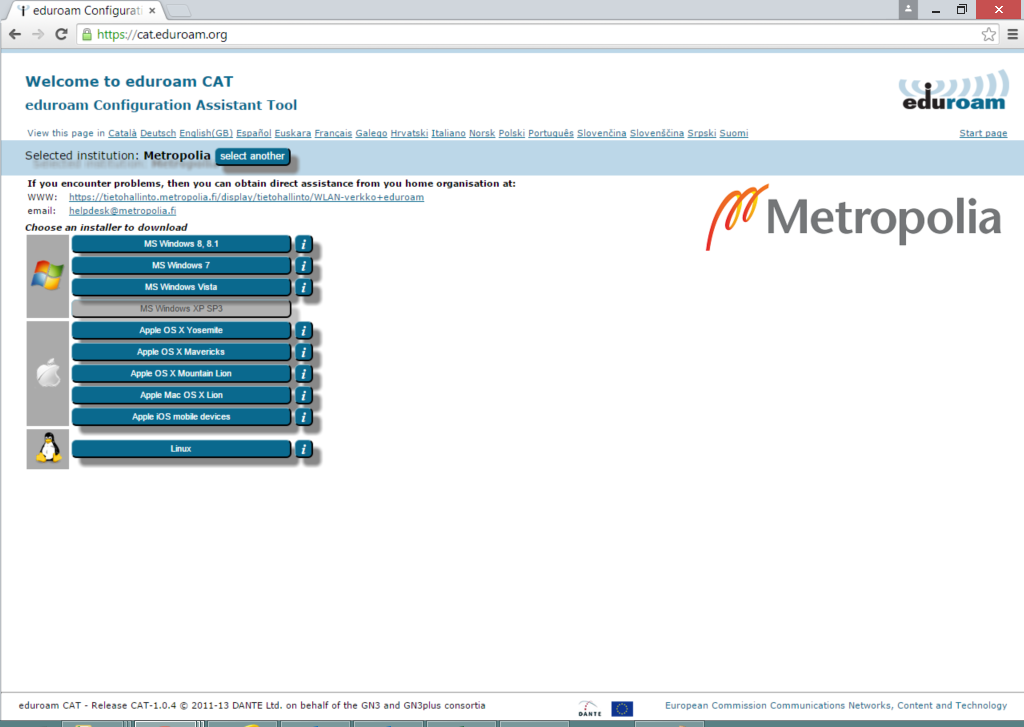Open info for Apple OS X Yosemite
Image resolution: width=1024 pixels, height=727 pixels.
[303, 331]
